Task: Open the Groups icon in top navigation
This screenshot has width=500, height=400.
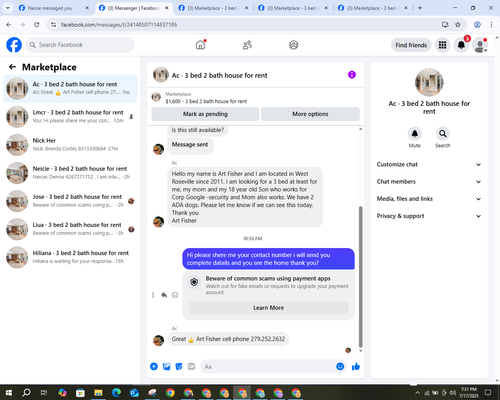Action: [294, 45]
